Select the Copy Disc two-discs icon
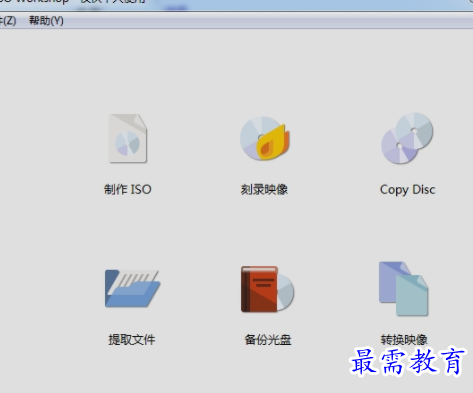The image size is (473, 393). click(x=407, y=138)
